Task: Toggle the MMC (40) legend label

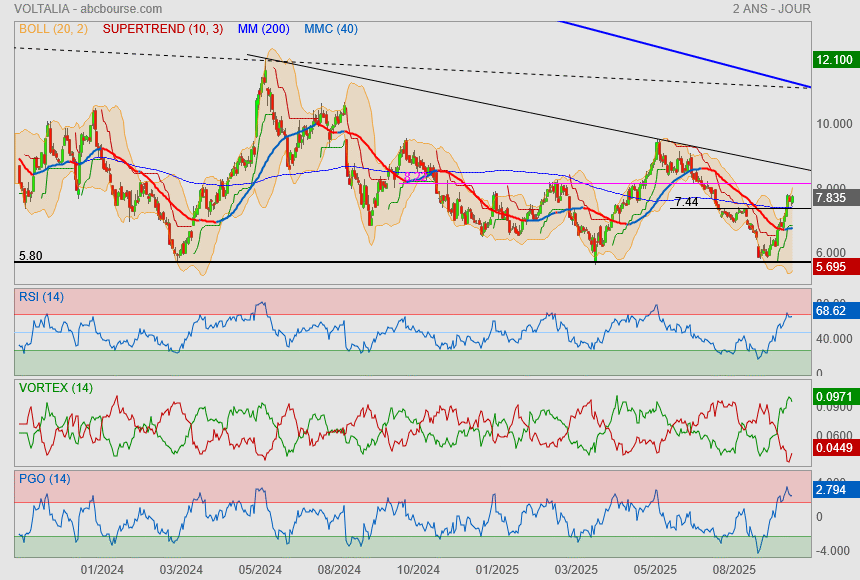Action: tap(330, 29)
